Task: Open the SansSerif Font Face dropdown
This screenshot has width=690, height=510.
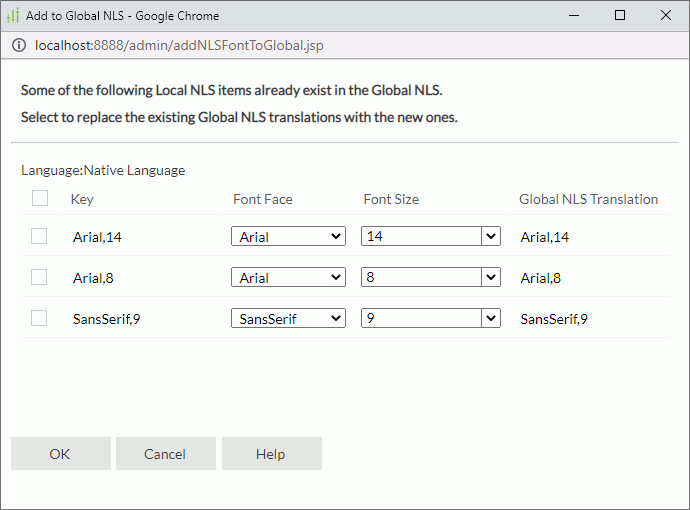Action: point(288,319)
